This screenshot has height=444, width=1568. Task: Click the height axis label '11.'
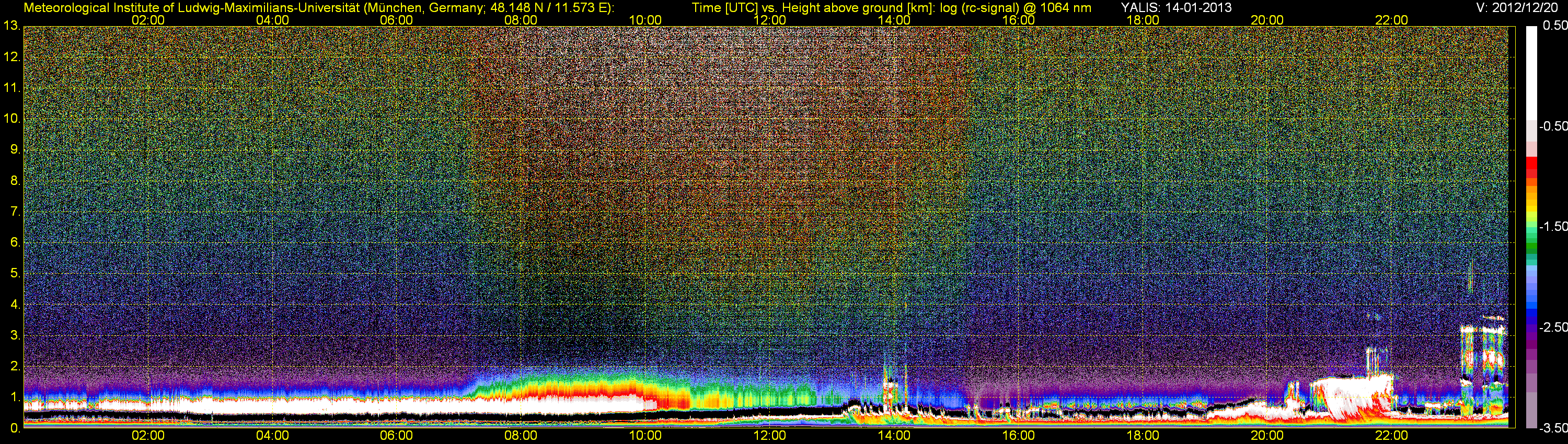(11, 88)
